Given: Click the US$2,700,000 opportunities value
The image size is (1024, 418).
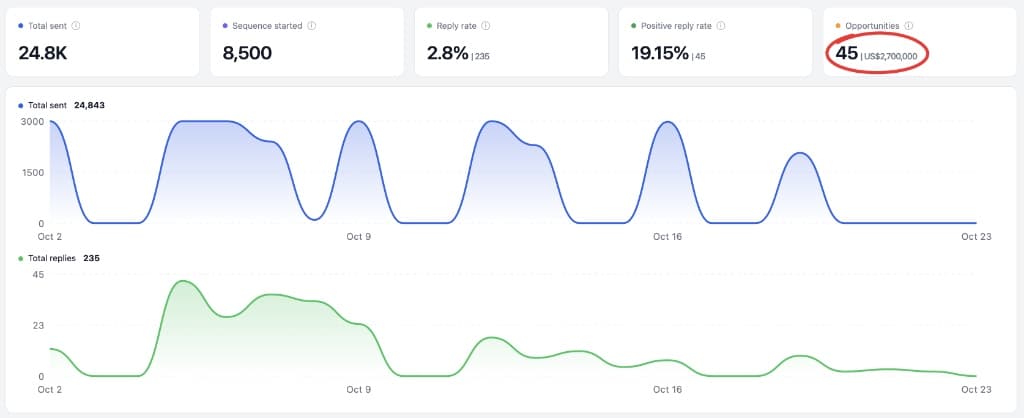Looking at the screenshot, I should 891,57.
